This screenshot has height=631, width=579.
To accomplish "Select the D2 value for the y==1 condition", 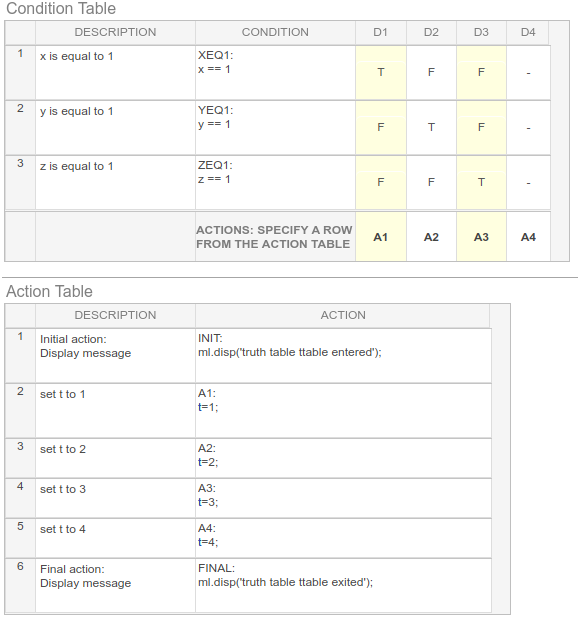I will 431,128.
